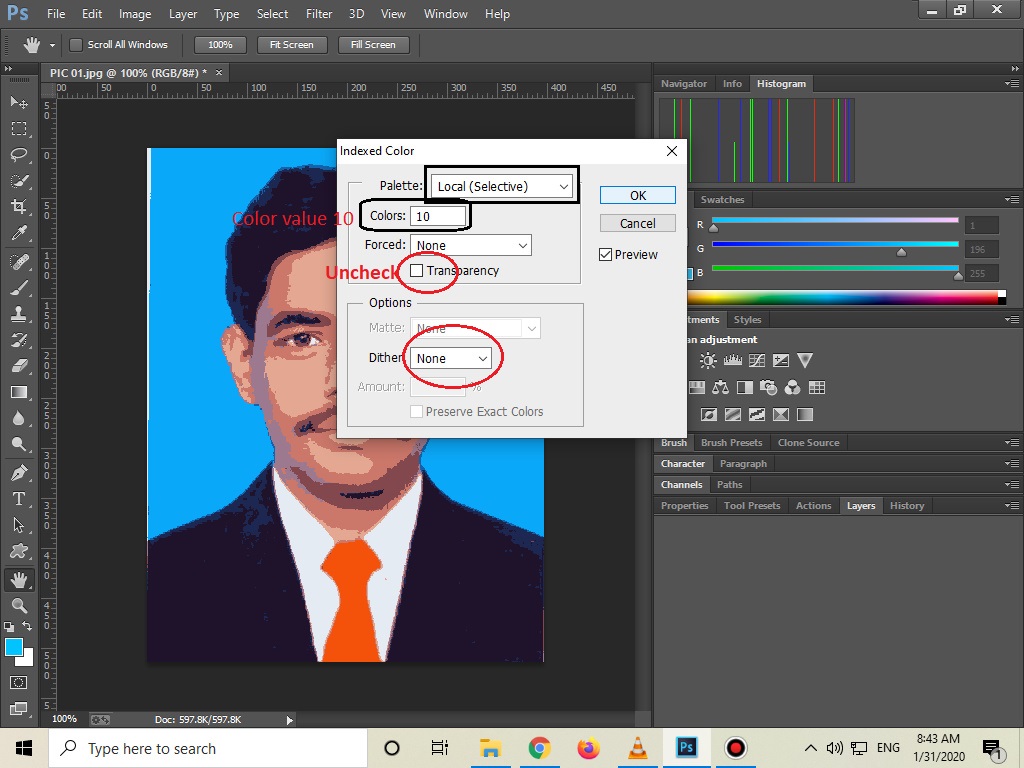Select the Crop tool
The height and width of the screenshot is (768, 1024).
20,206
